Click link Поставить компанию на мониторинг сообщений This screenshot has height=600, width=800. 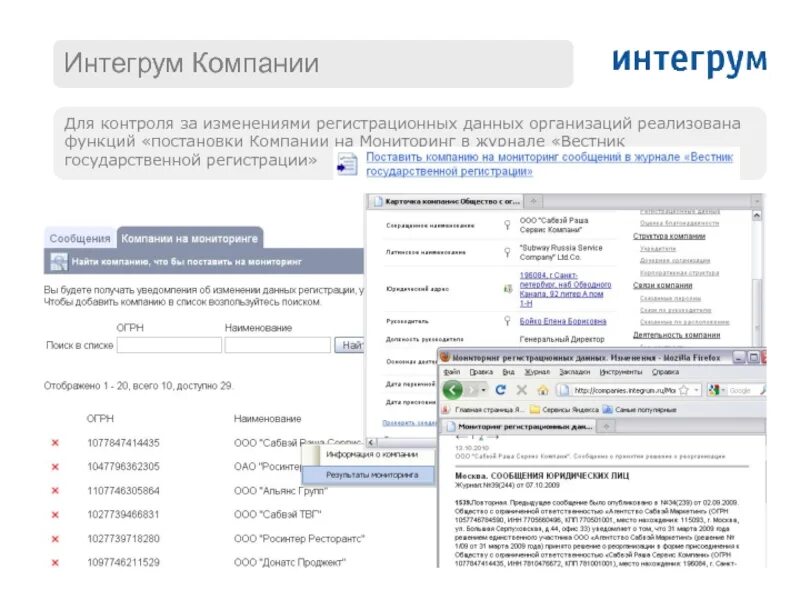(549, 164)
